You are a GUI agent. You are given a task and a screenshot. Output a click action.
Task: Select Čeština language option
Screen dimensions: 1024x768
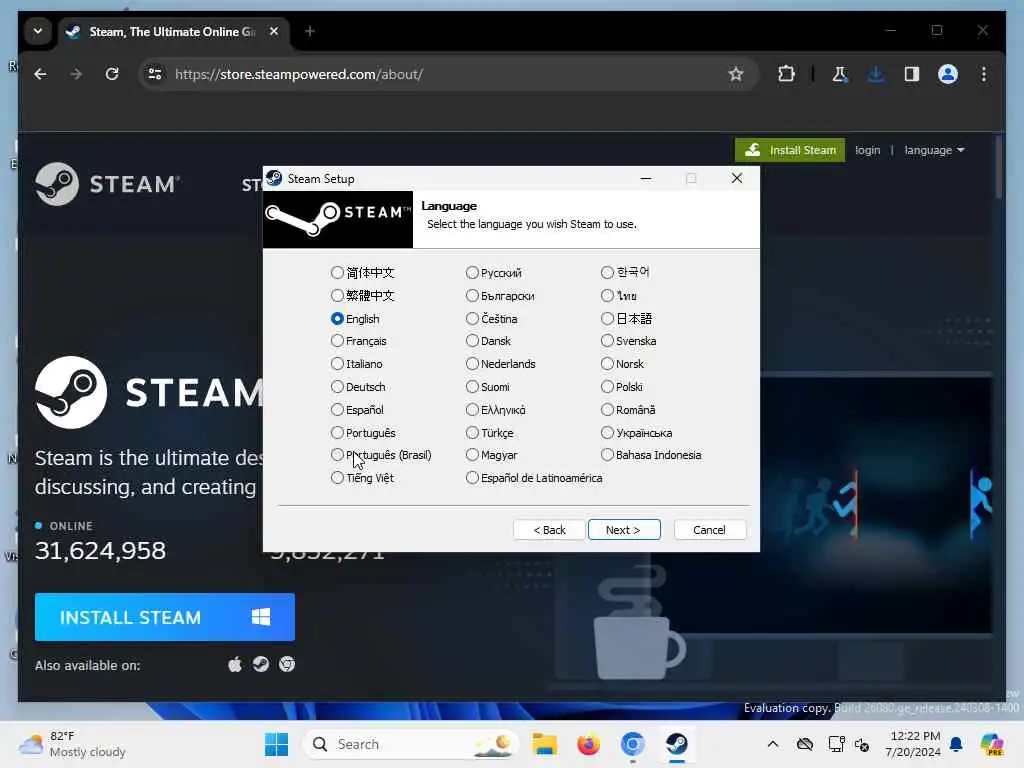[472, 319]
